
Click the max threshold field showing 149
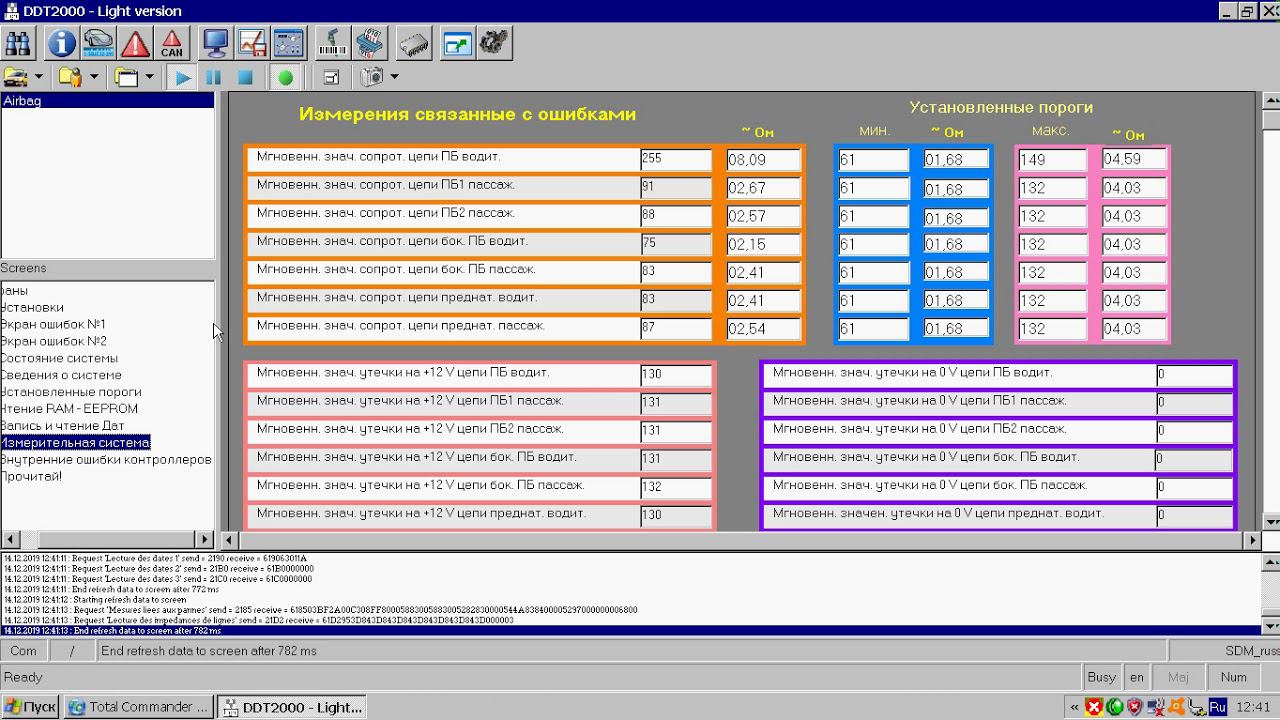pos(1053,160)
